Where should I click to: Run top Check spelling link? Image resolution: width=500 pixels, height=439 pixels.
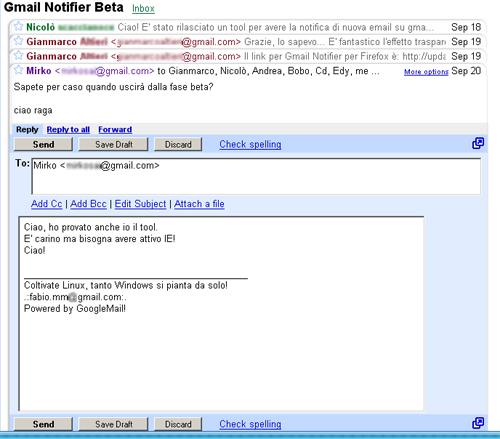pos(250,144)
